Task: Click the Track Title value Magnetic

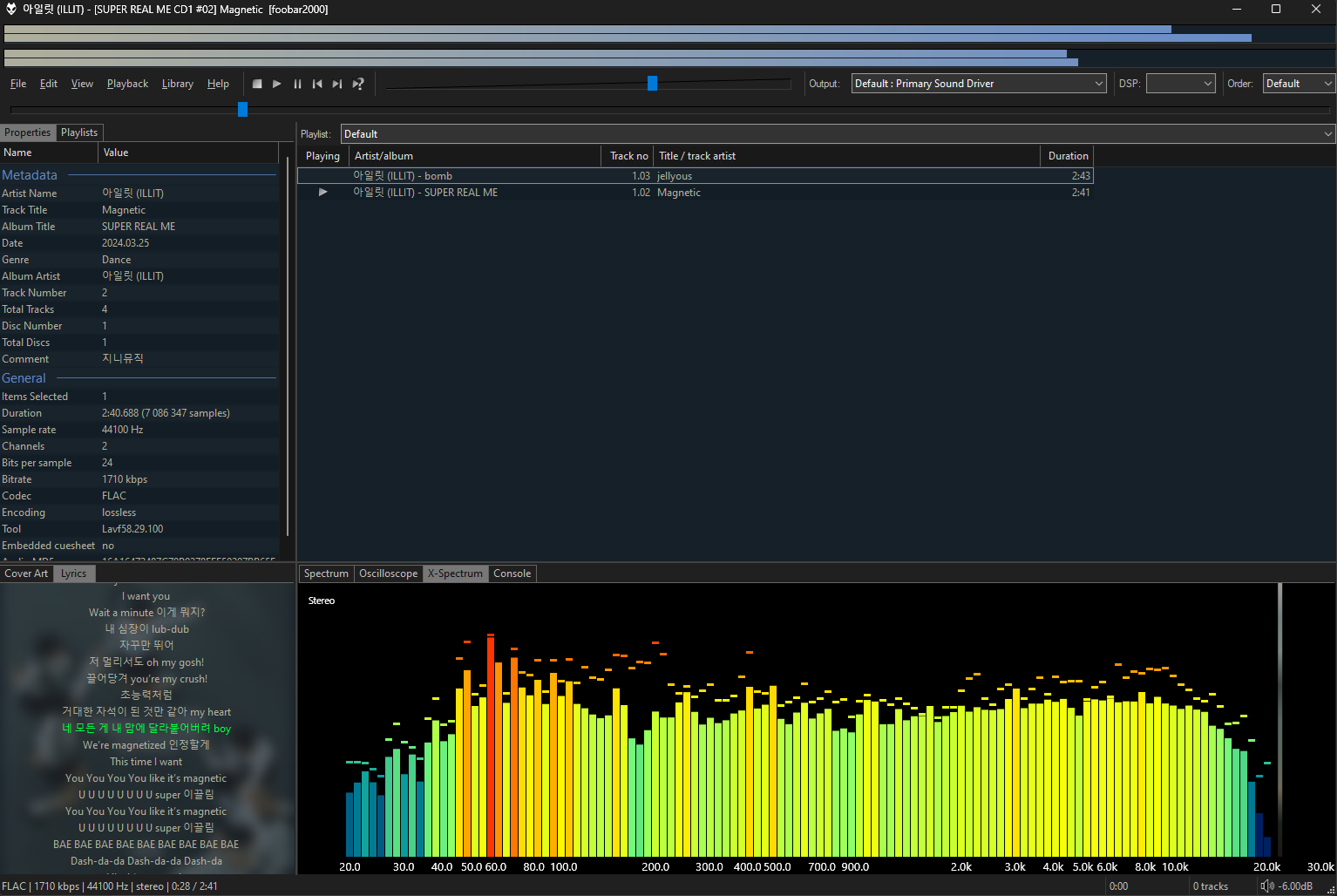Action: (124, 210)
